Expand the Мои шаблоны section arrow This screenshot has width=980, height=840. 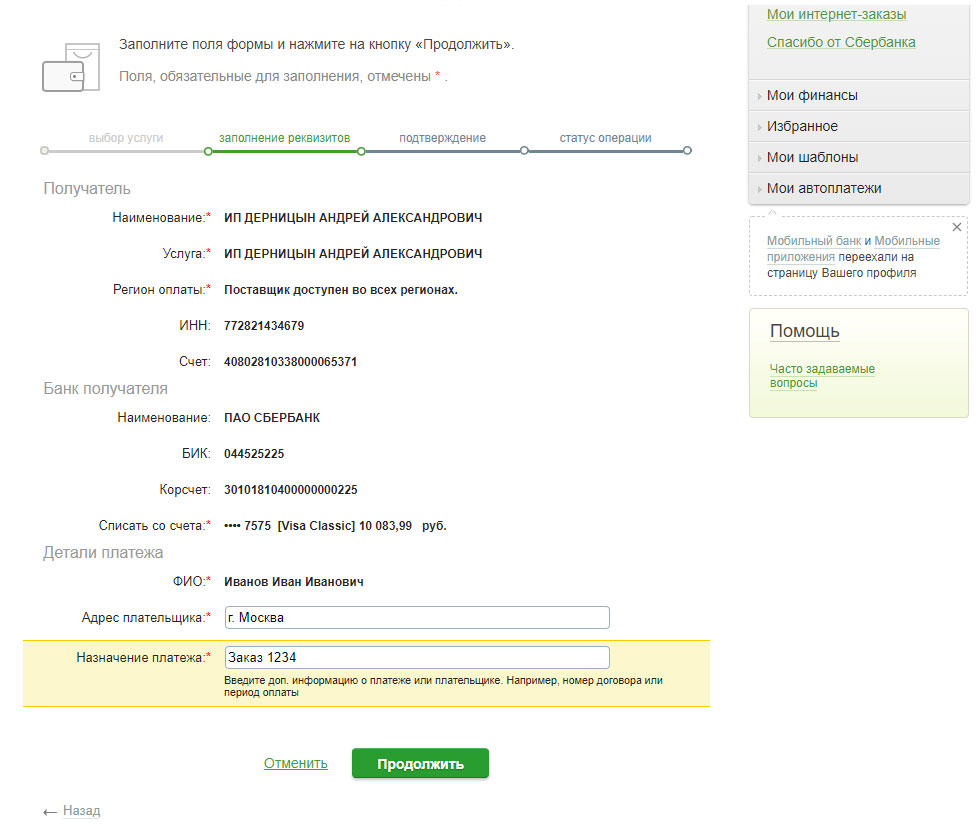point(759,158)
